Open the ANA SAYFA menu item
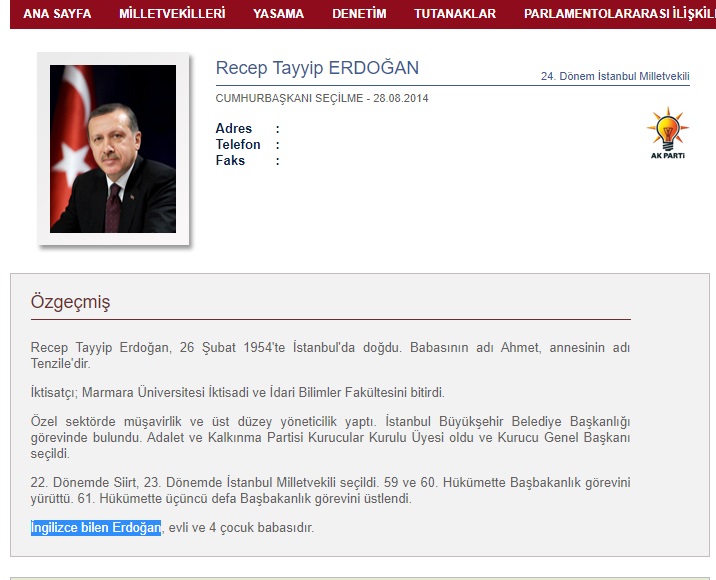The image size is (716, 580). pyautogui.click(x=57, y=14)
